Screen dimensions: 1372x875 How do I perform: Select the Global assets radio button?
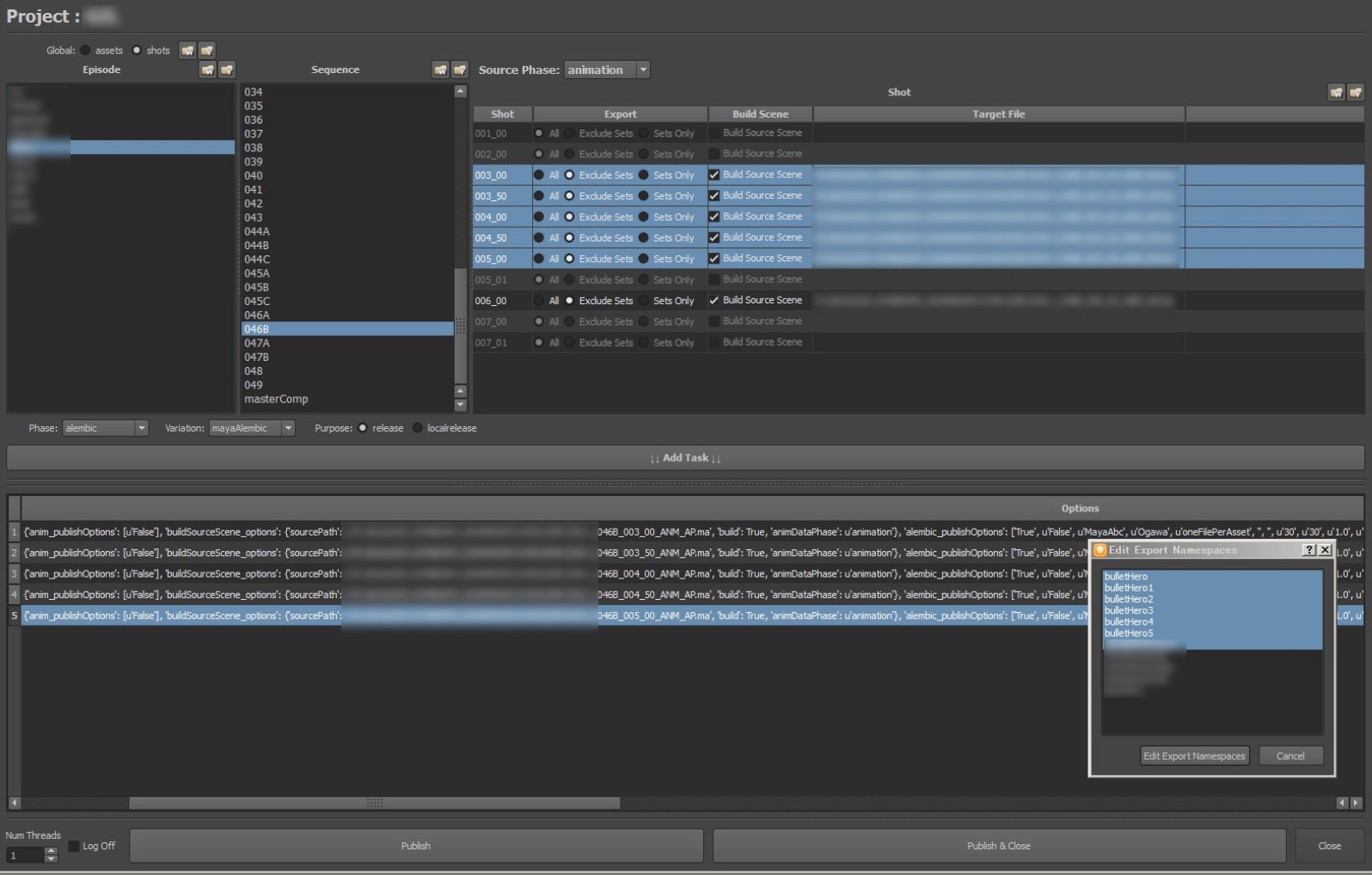point(85,50)
